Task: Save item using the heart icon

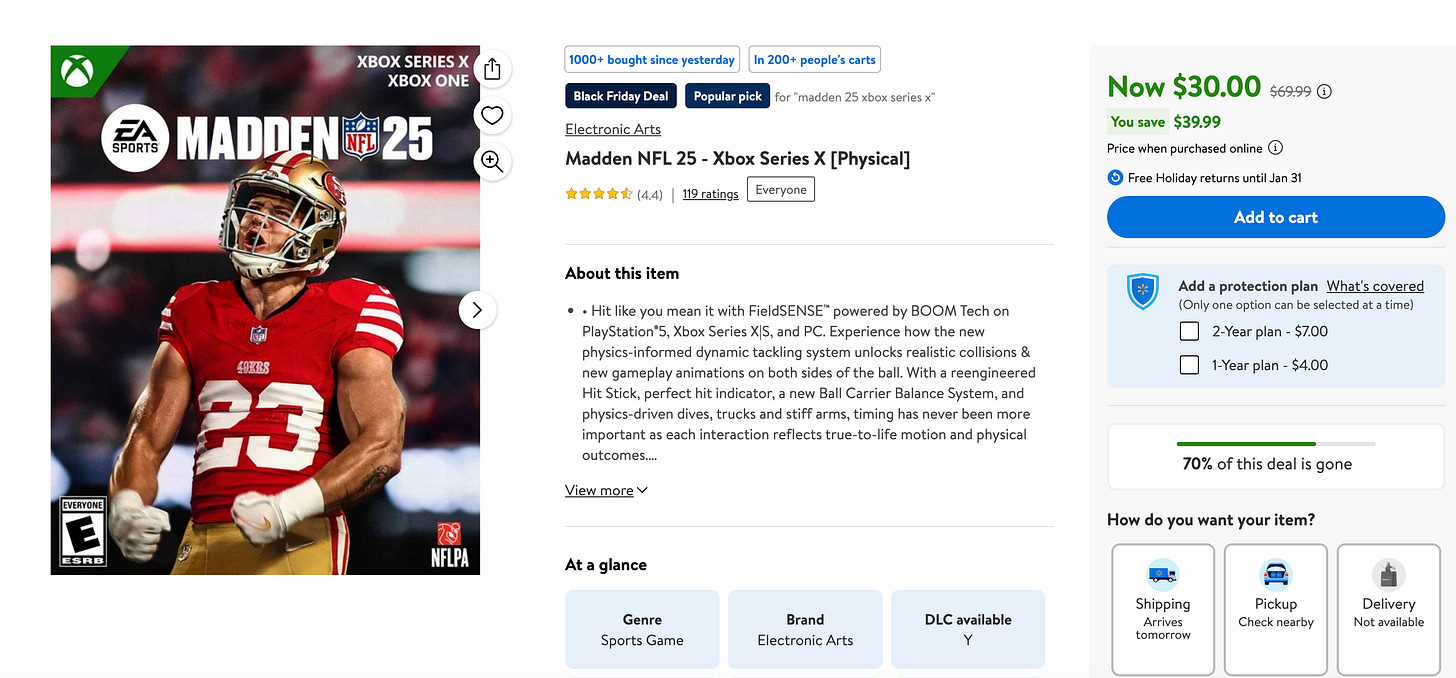Action: tap(491, 115)
